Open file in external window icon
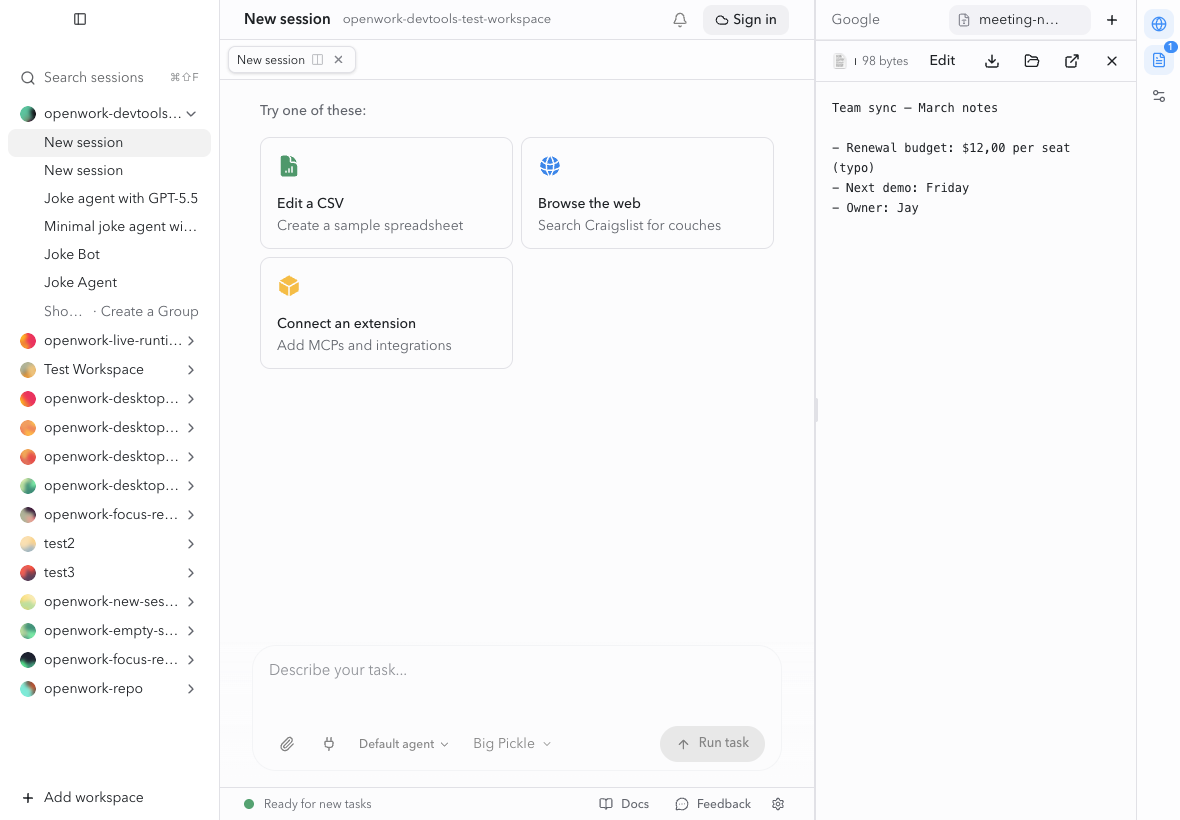 click(1072, 61)
